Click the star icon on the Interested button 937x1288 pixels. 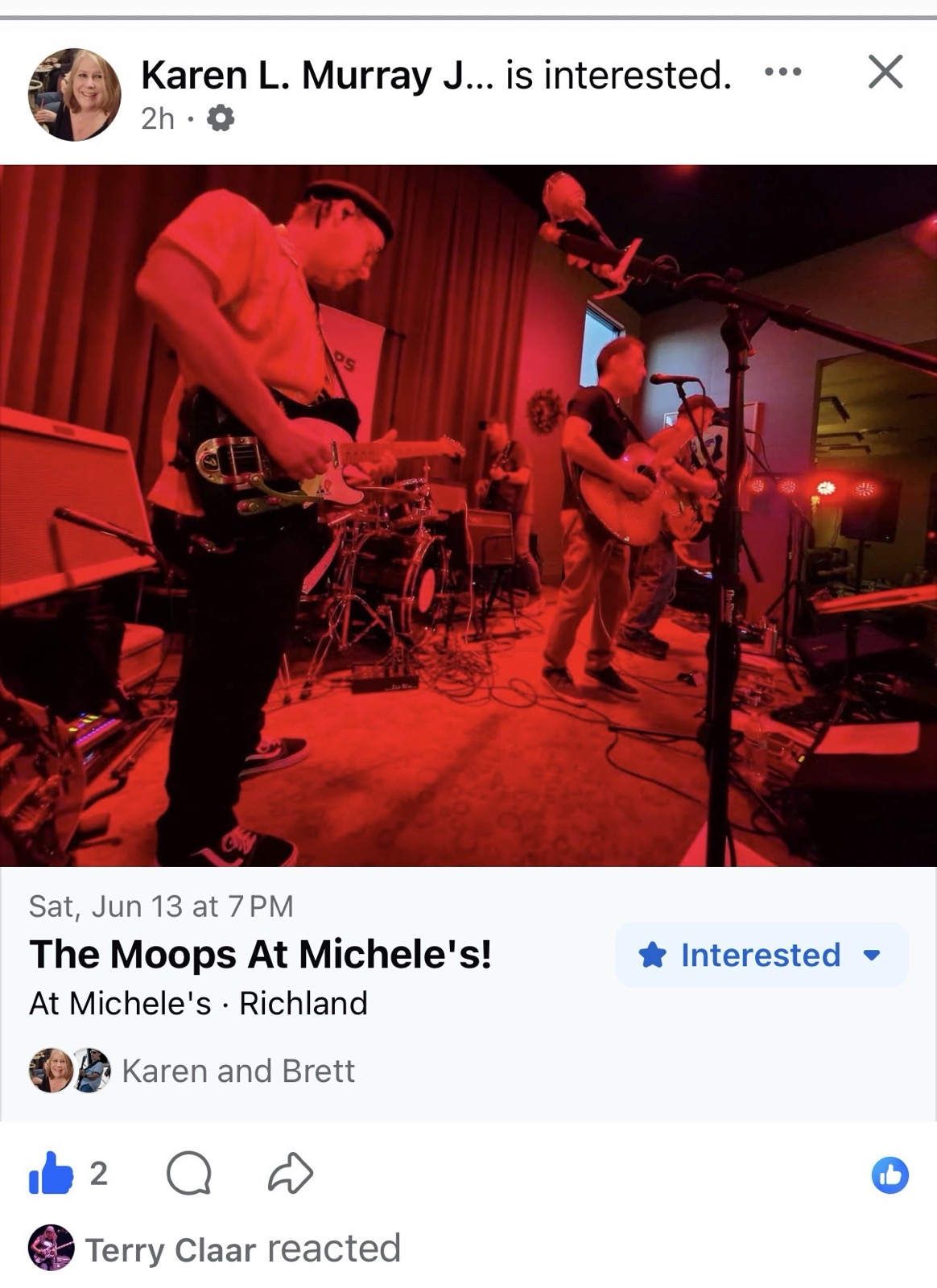[x=652, y=956]
